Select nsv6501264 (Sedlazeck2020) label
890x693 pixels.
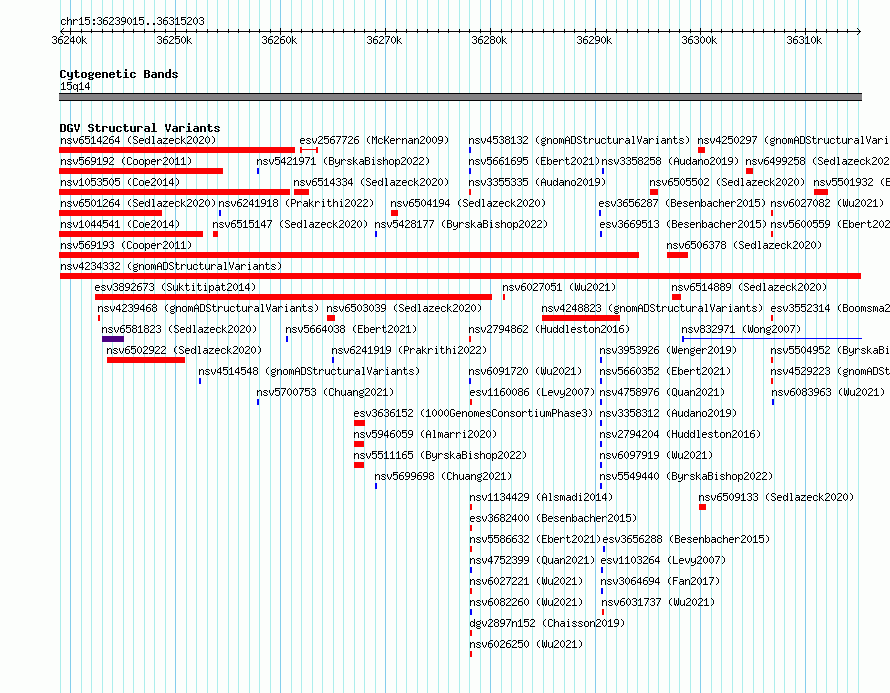[138, 203]
